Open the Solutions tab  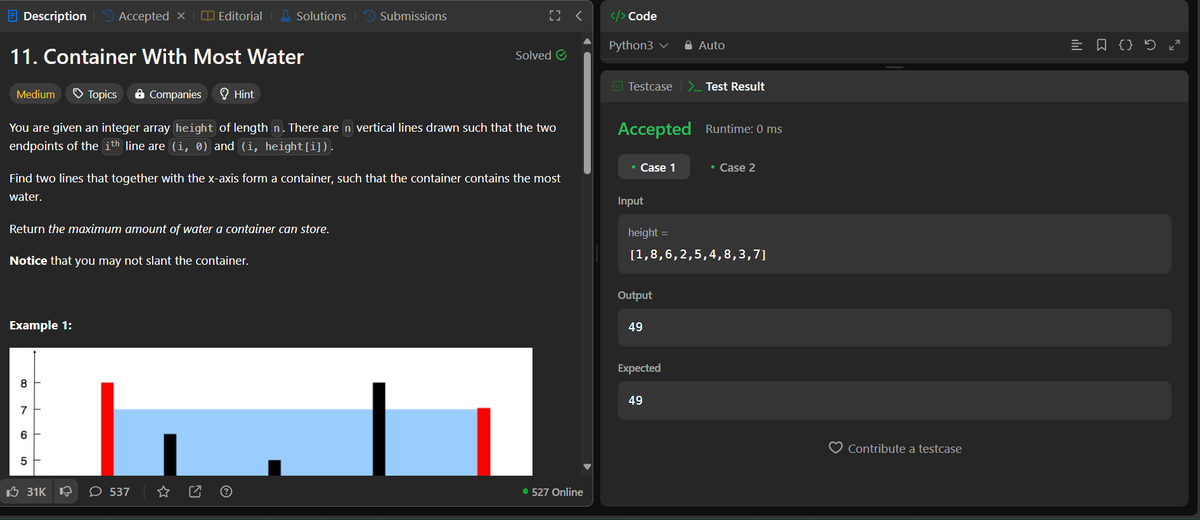(x=313, y=16)
